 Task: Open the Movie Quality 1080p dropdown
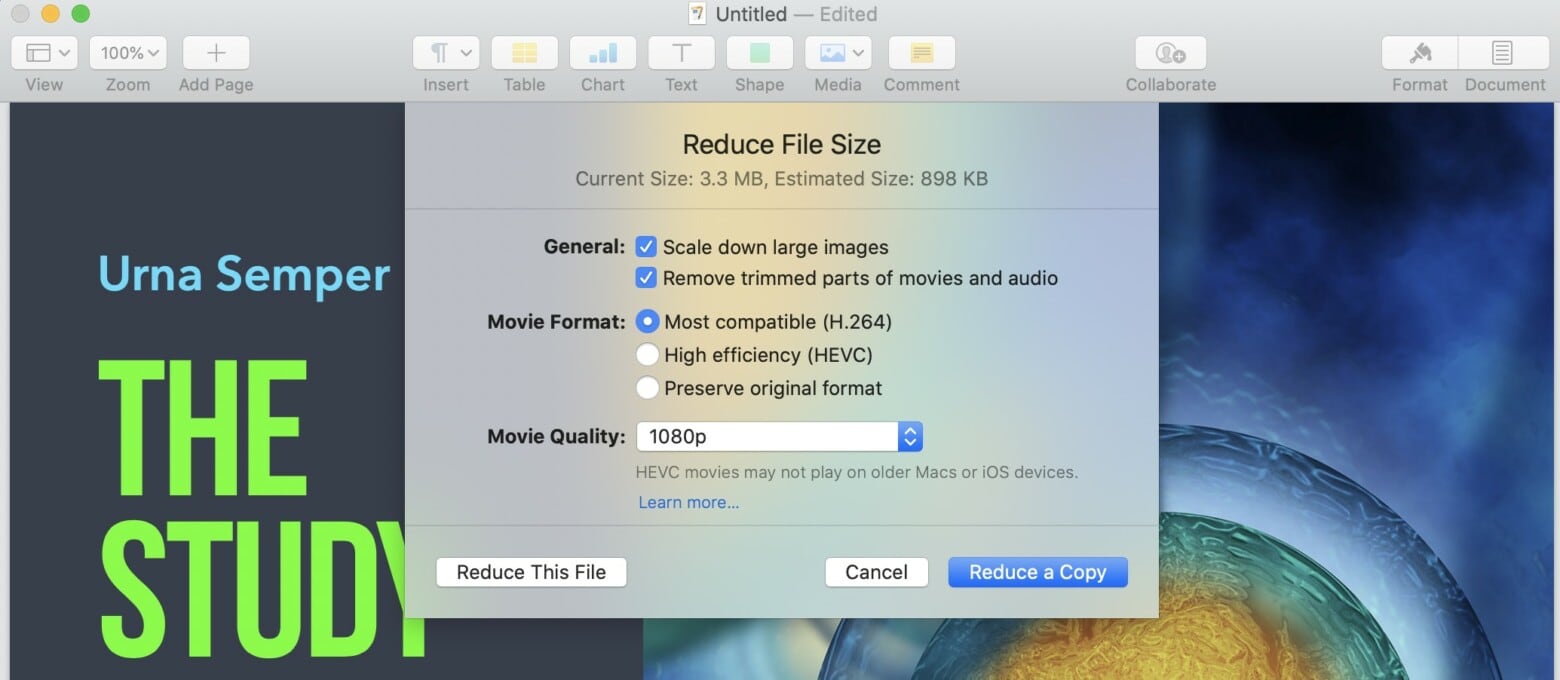click(779, 436)
